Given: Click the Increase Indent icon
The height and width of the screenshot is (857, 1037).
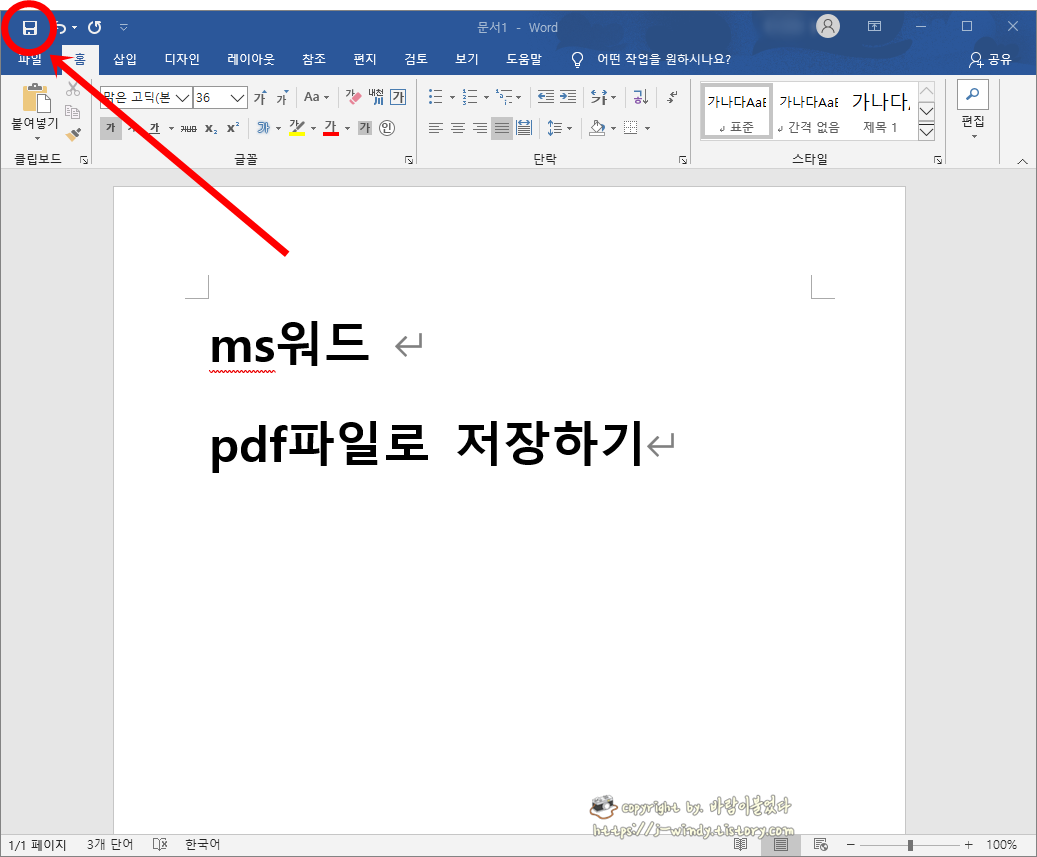Looking at the screenshot, I should pos(568,97).
